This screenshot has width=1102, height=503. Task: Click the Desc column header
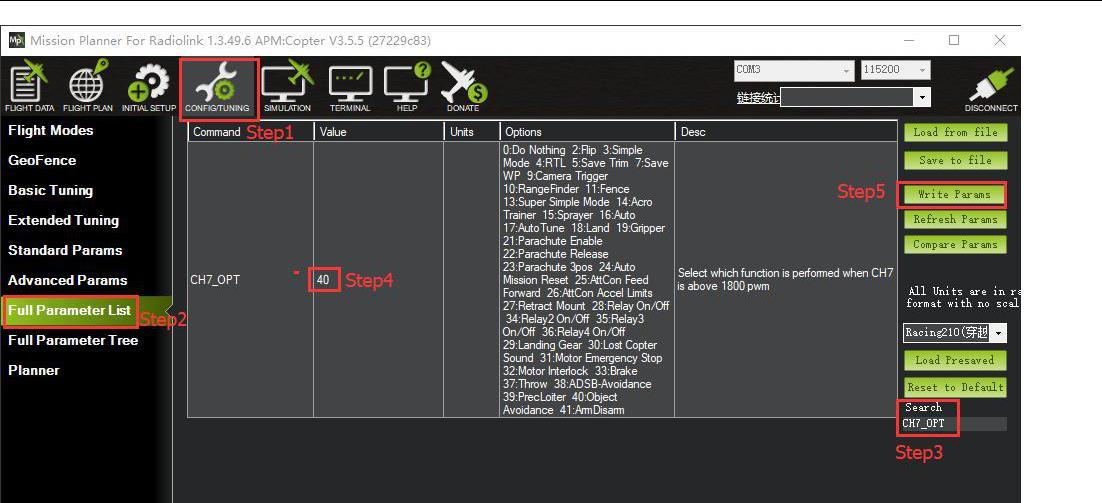point(786,132)
